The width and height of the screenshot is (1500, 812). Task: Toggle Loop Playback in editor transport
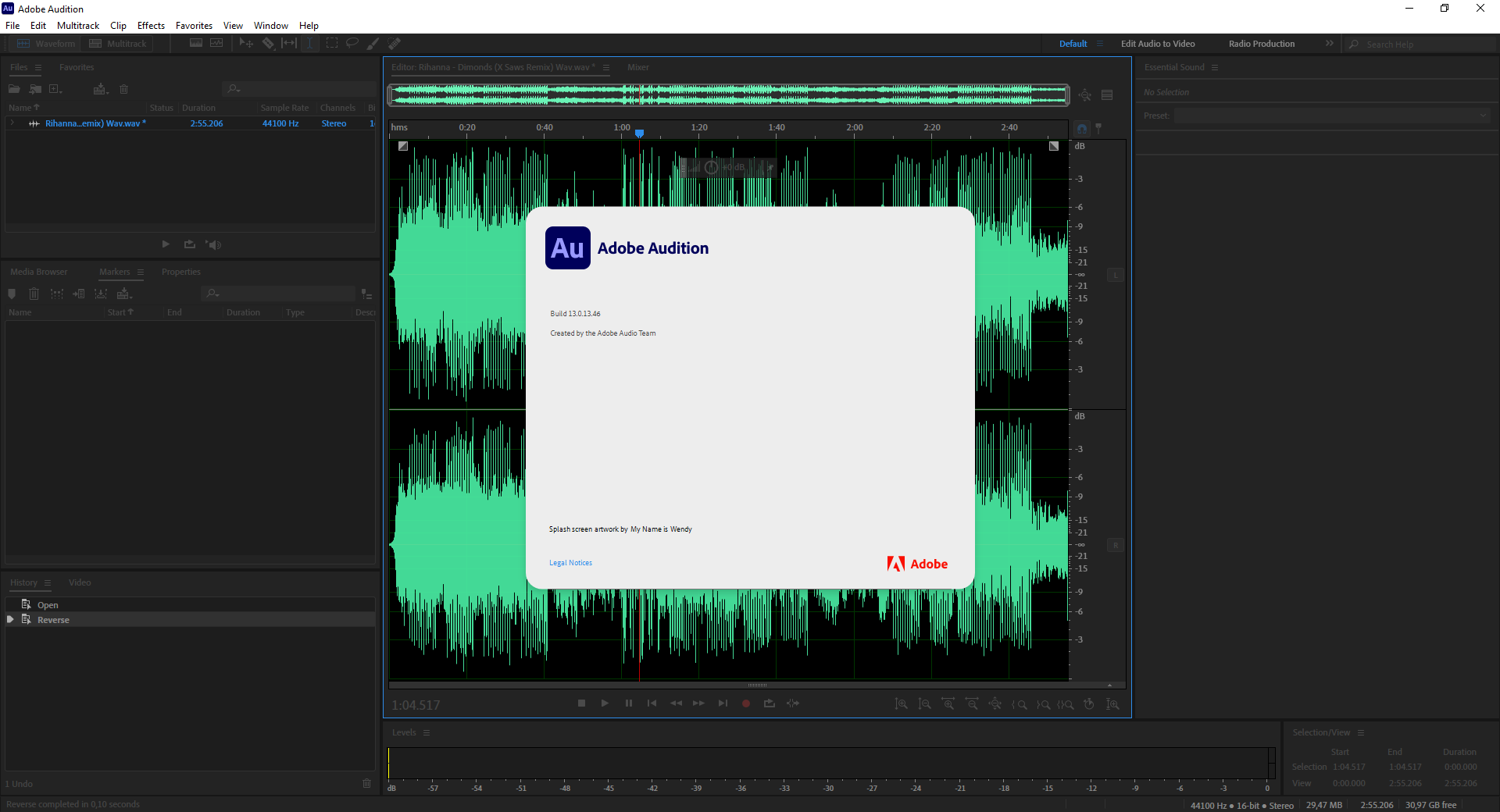click(x=770, y=703)
